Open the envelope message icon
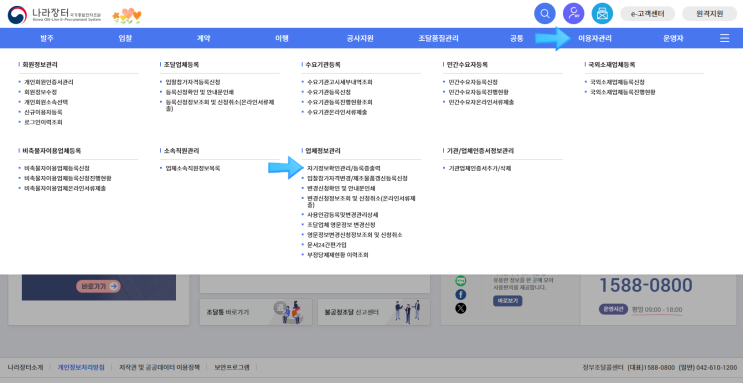 pos(602,13)
